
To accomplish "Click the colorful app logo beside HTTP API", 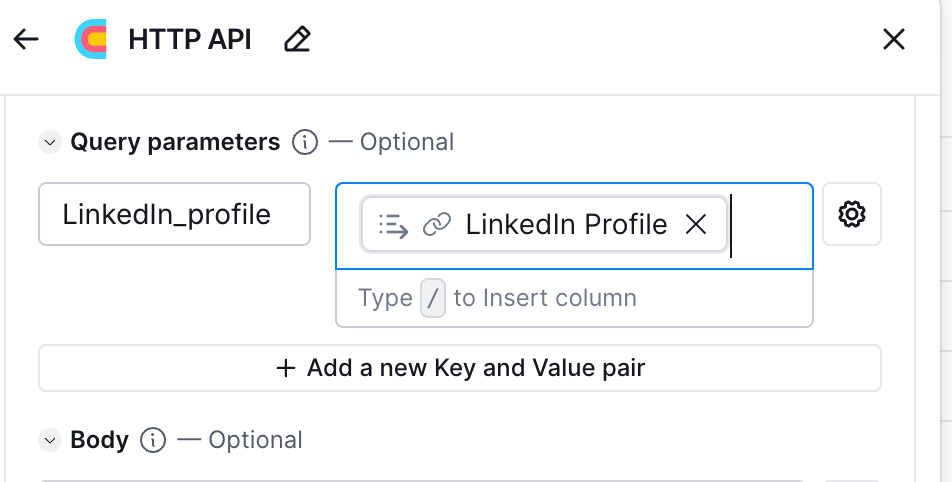I will 91,39.
